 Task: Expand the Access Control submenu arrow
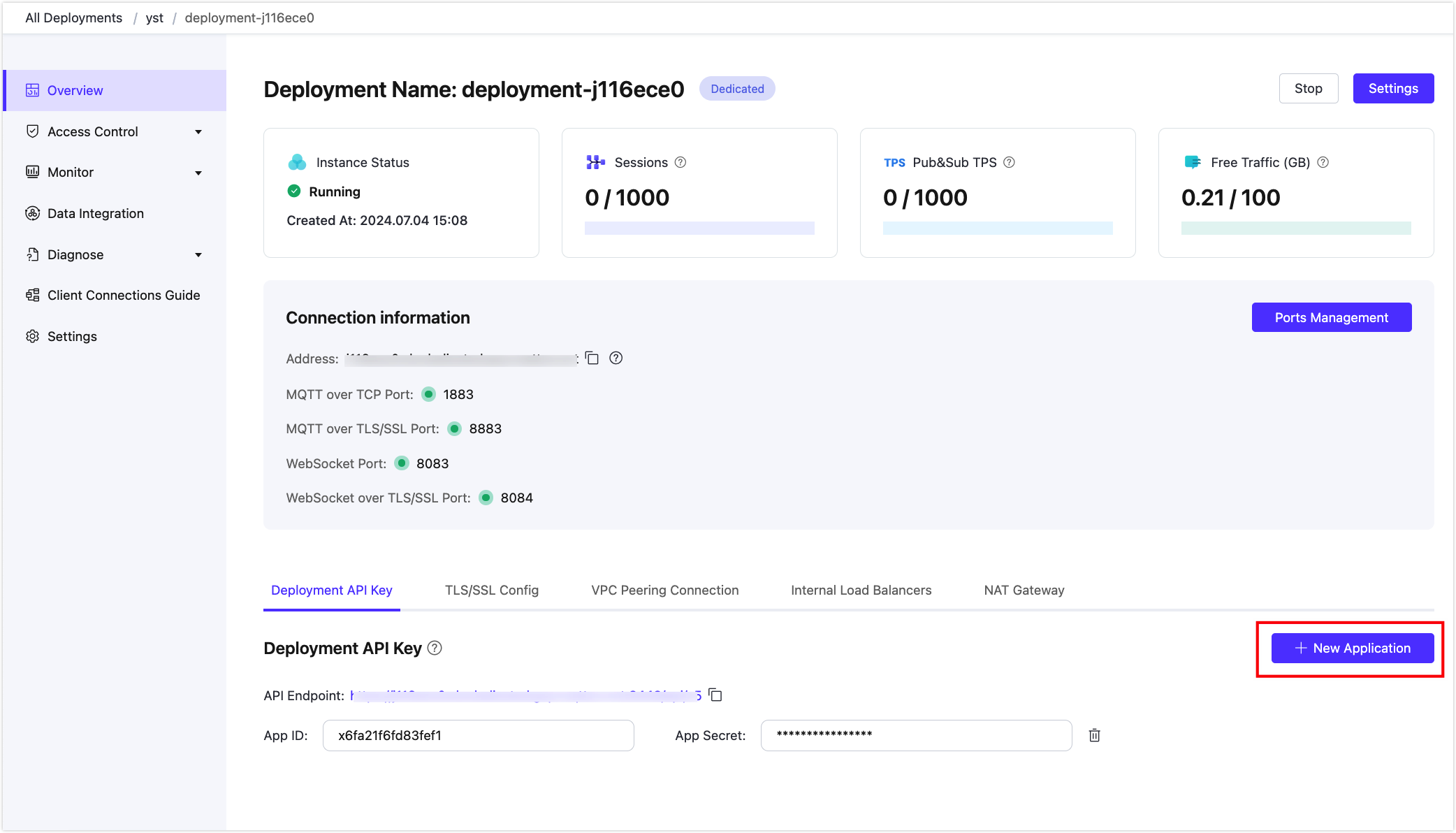click(x=198, y=132)
